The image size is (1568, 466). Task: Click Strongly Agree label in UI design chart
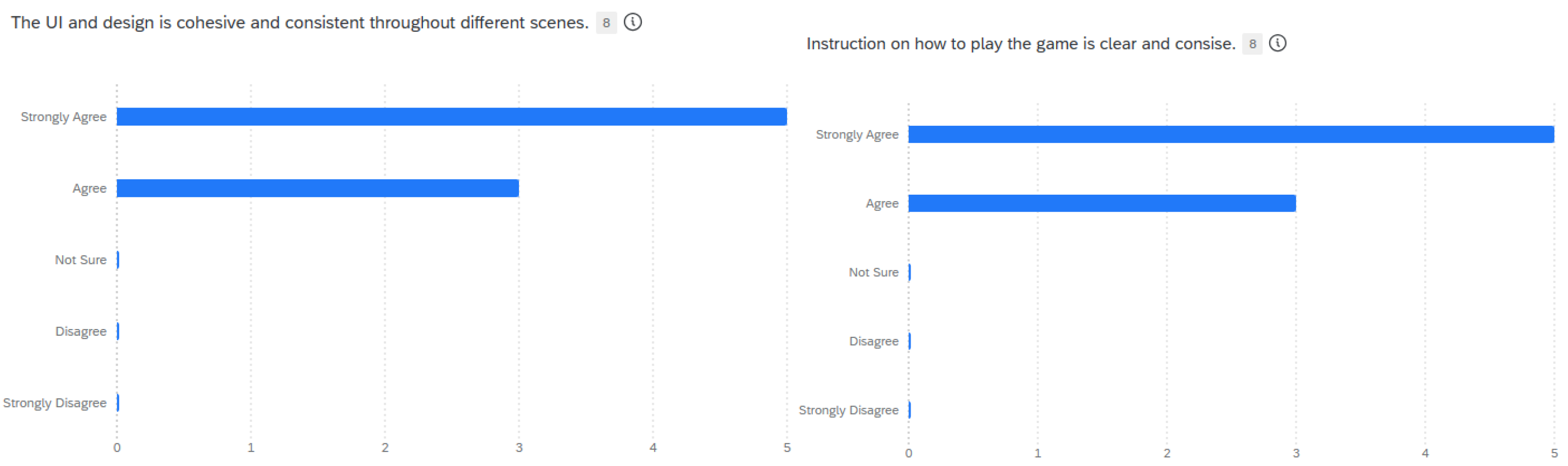(x=63, y=117)
